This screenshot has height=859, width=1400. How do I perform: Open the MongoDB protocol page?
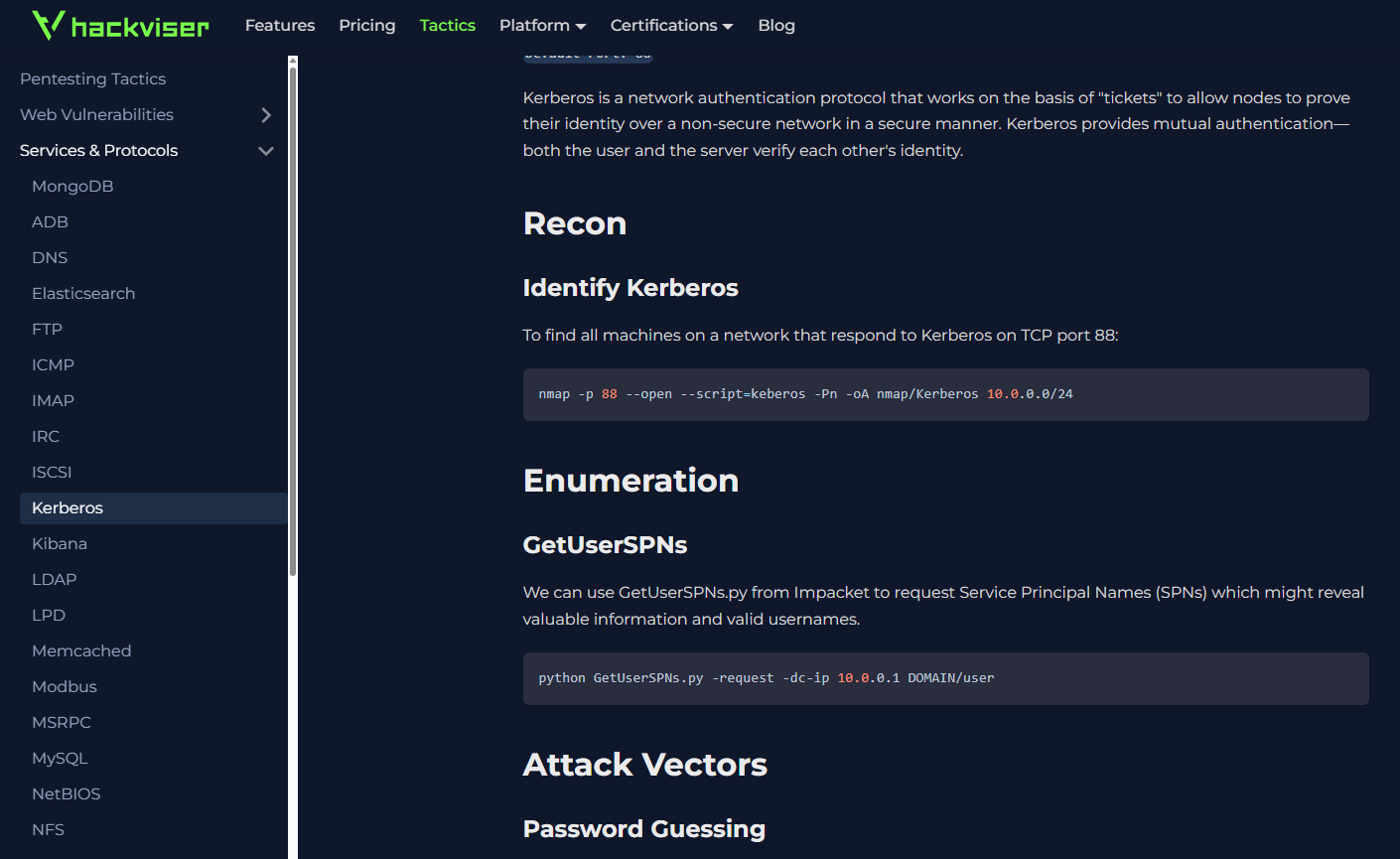pyautogui.click(x=72, y=186)
